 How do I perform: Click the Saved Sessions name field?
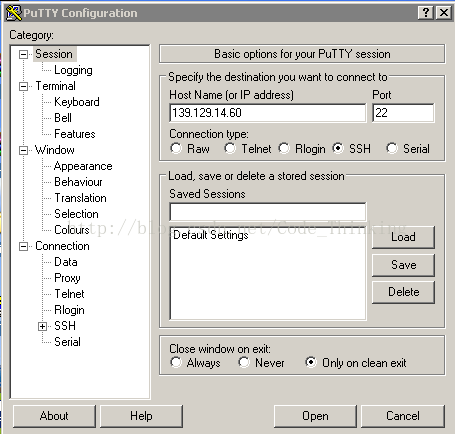(x=268, y=211)
